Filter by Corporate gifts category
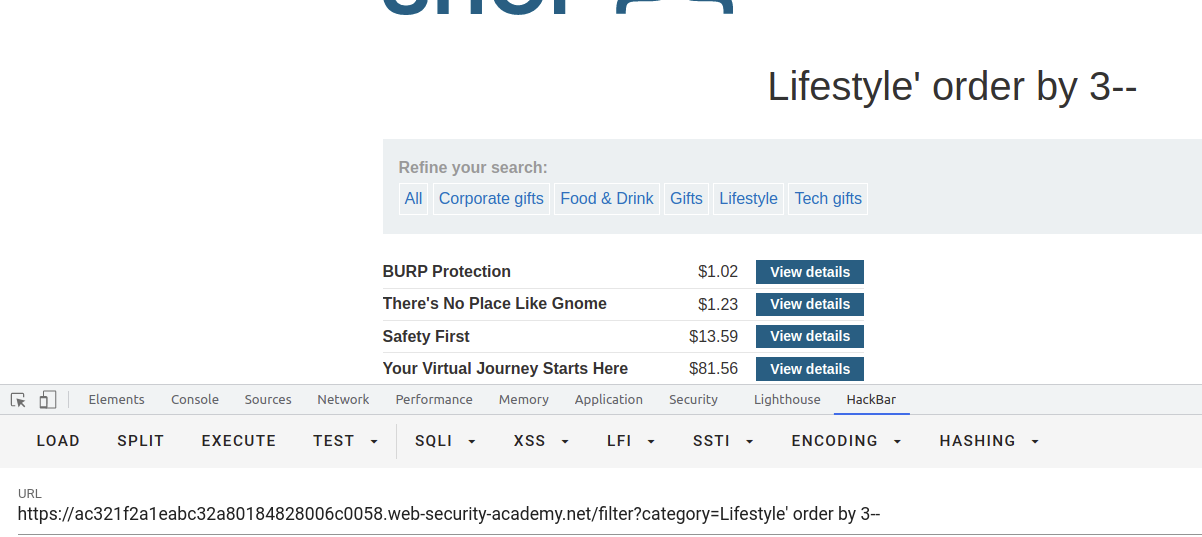Screen dimensions: 1202x537 coord(491,199)
